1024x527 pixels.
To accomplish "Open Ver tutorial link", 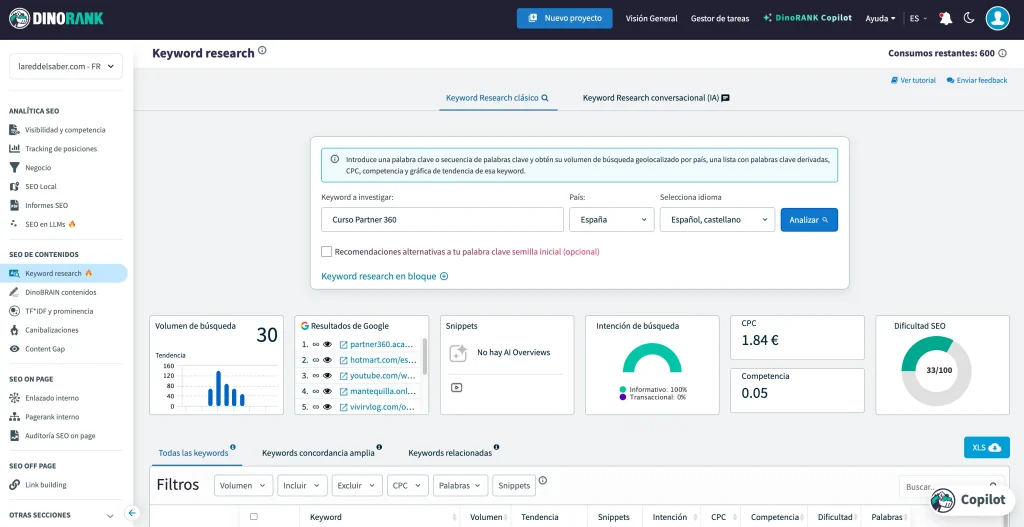I will pos(913,80).
